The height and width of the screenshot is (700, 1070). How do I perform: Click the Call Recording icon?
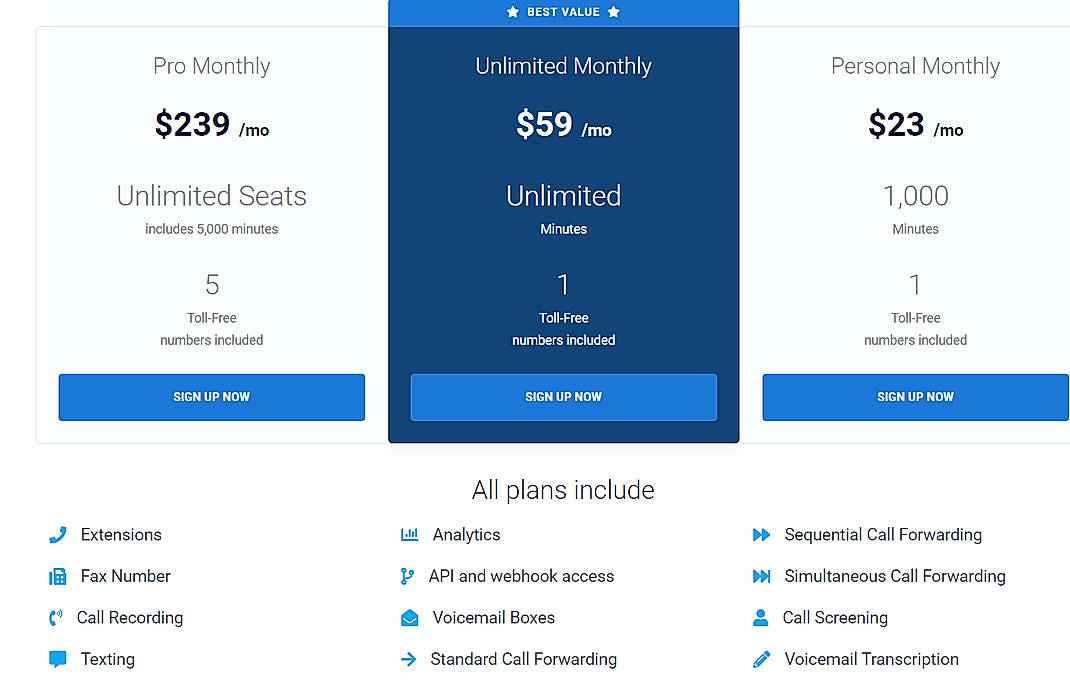pos(57,618)
